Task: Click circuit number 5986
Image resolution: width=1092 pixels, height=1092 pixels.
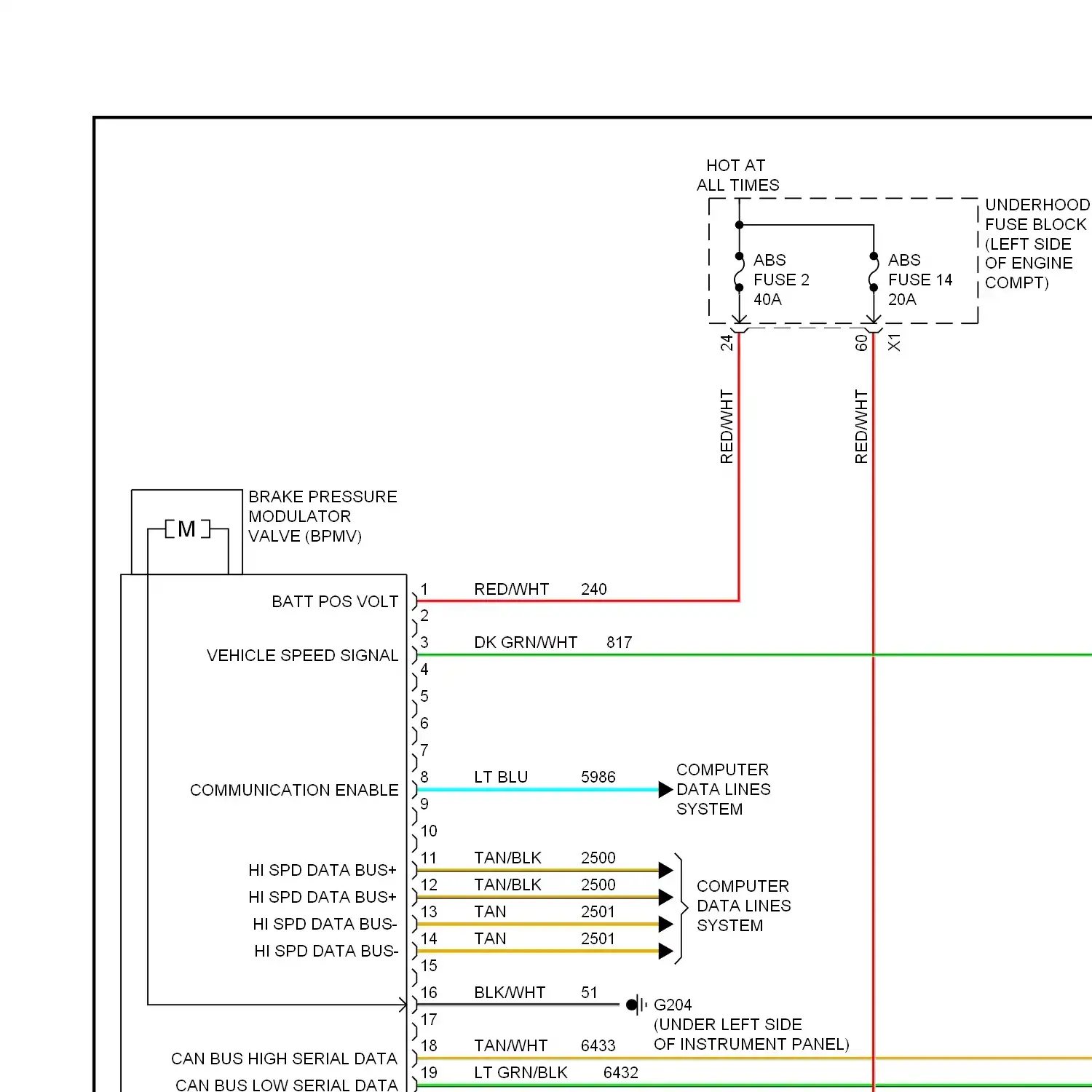Action: (598, 777)
